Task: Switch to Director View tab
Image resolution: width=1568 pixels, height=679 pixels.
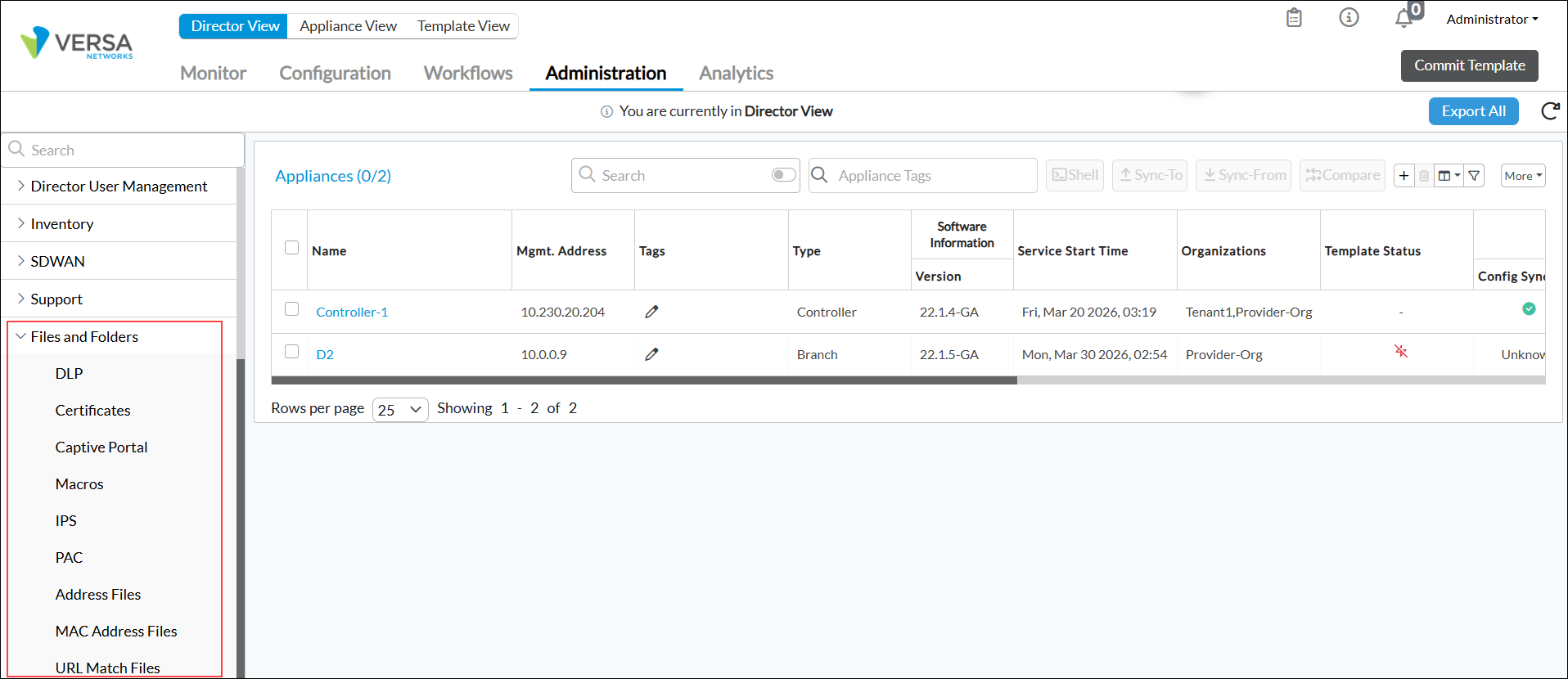Action: pos(235,26)
